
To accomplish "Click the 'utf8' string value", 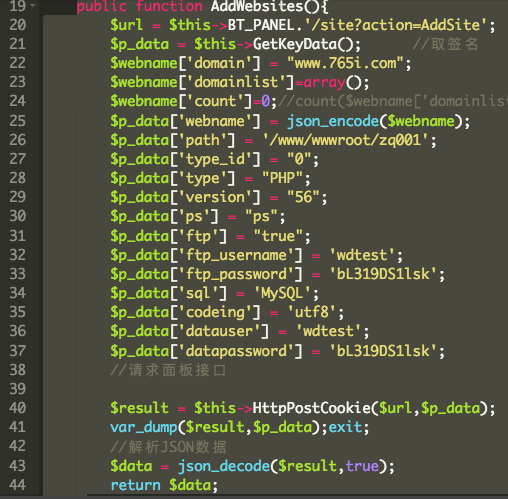I will pos(312,313).
